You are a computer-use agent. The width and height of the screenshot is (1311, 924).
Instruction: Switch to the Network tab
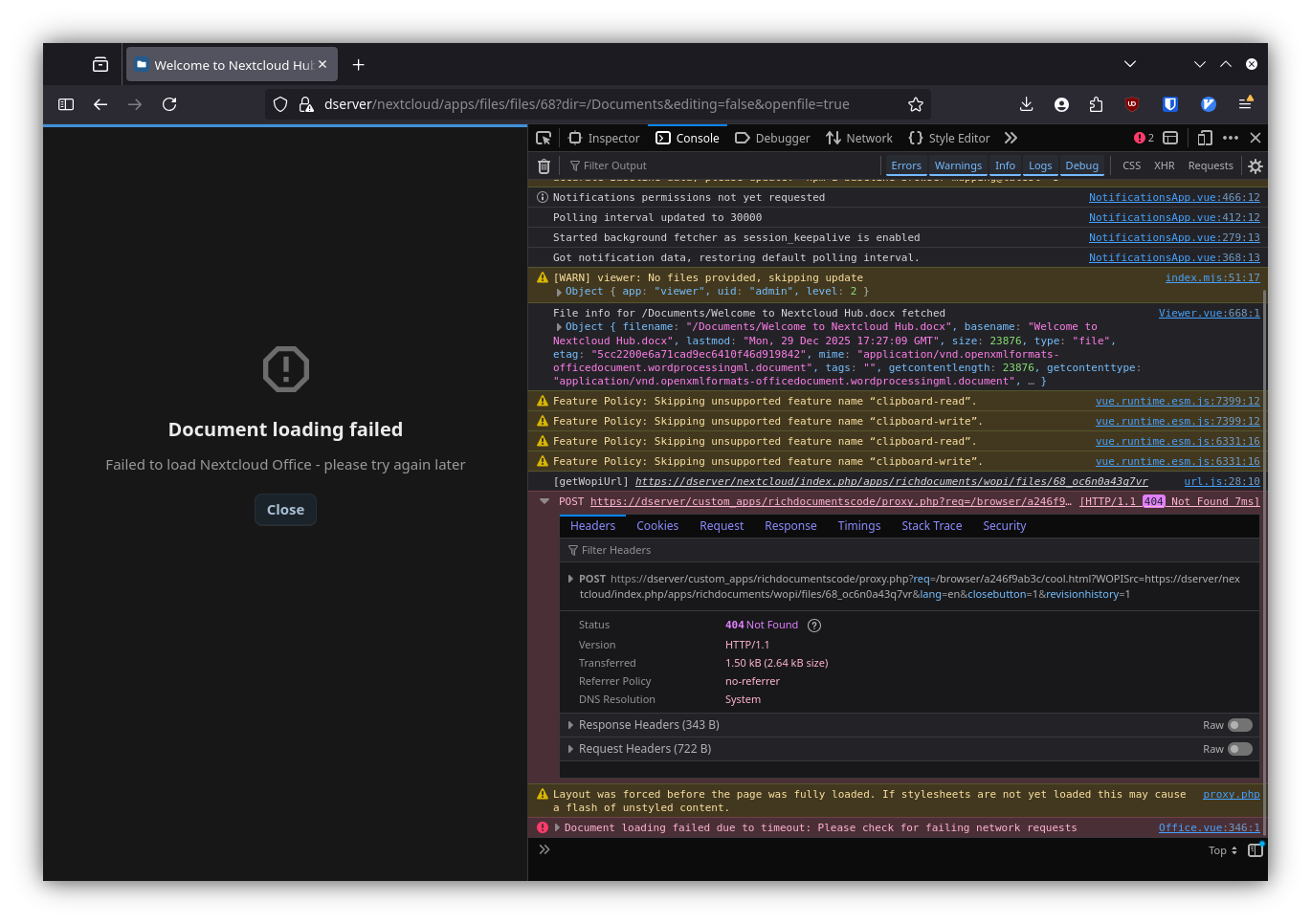[859, 138]
